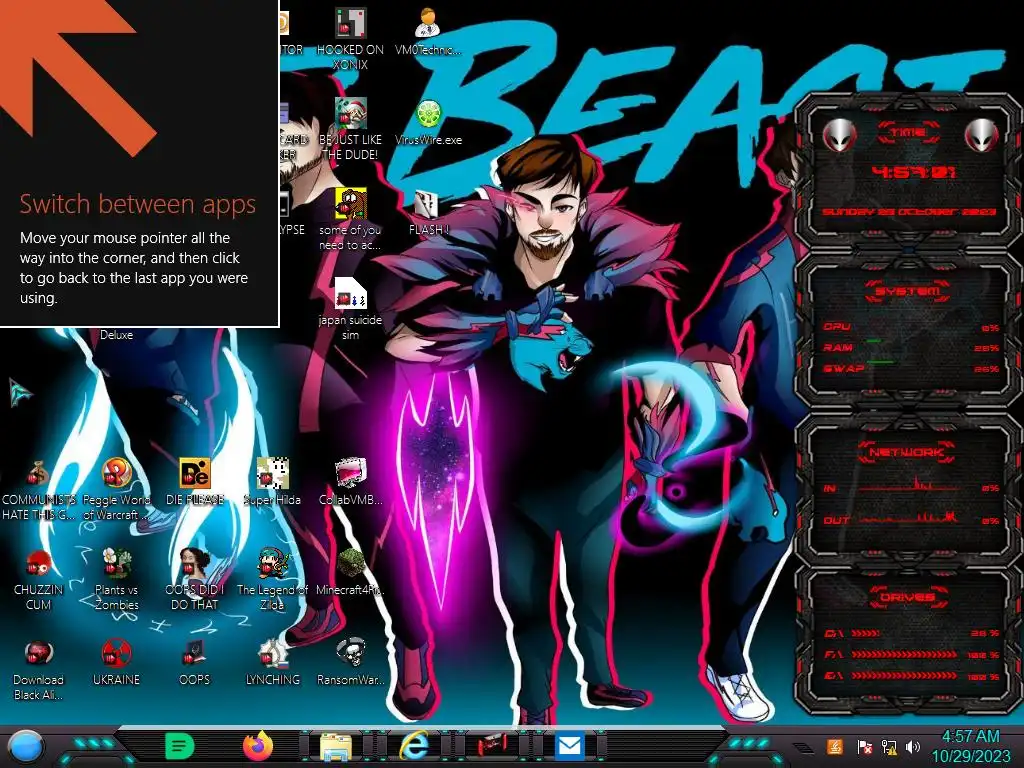Click the SYSTEM header on the widget
Viewport: 1024px width, 768px height.
click(x=908, y=291)
